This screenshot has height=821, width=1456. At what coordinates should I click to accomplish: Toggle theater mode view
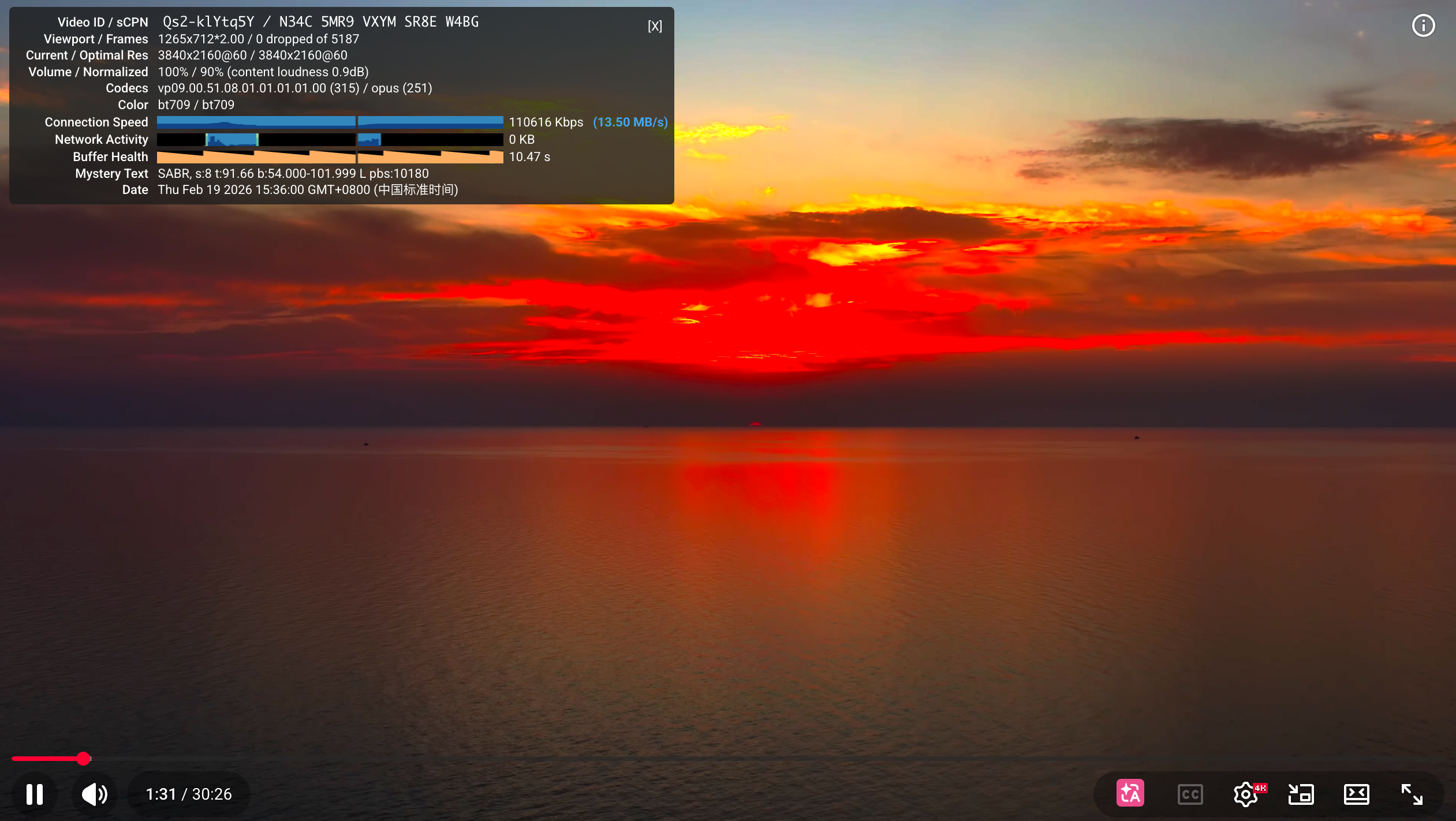(x=1356, y=794)
